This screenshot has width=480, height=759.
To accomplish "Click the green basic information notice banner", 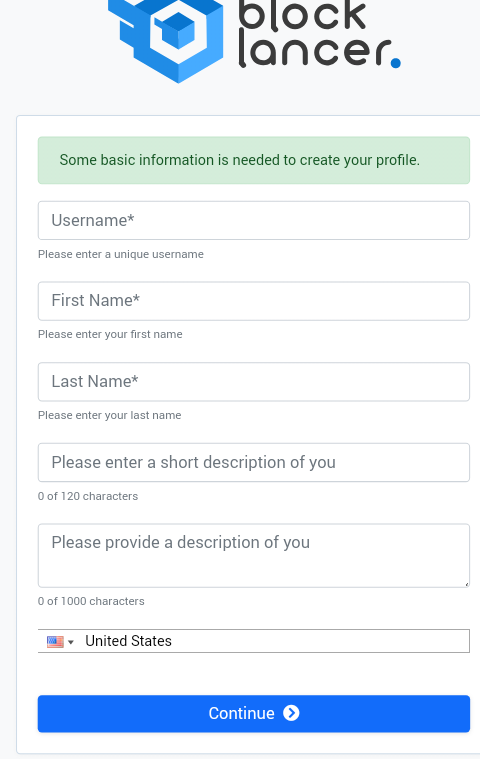I will pos(254,160).
